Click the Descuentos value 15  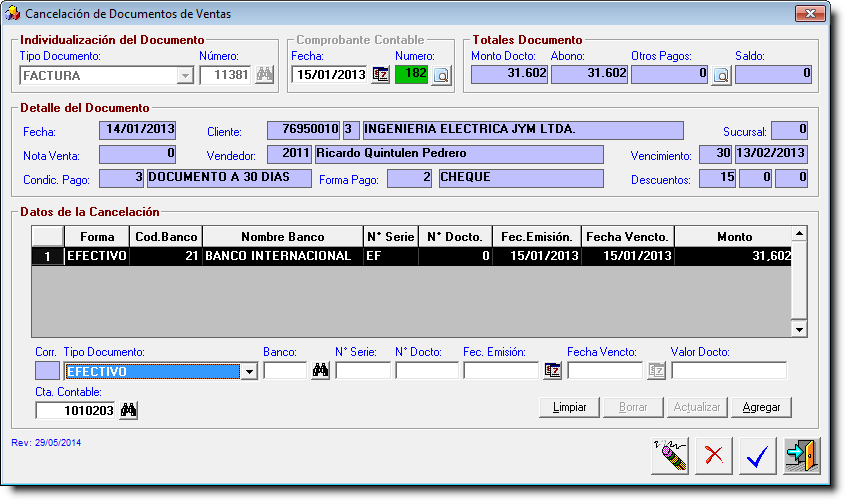[718, 178]
